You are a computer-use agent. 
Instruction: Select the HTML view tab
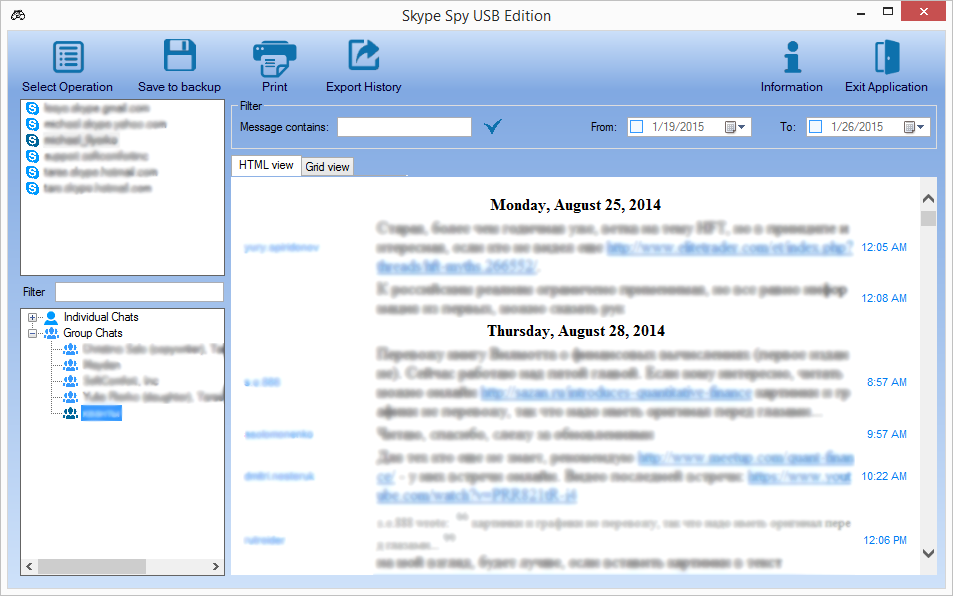pyautogui.click(x=266, y=165)
